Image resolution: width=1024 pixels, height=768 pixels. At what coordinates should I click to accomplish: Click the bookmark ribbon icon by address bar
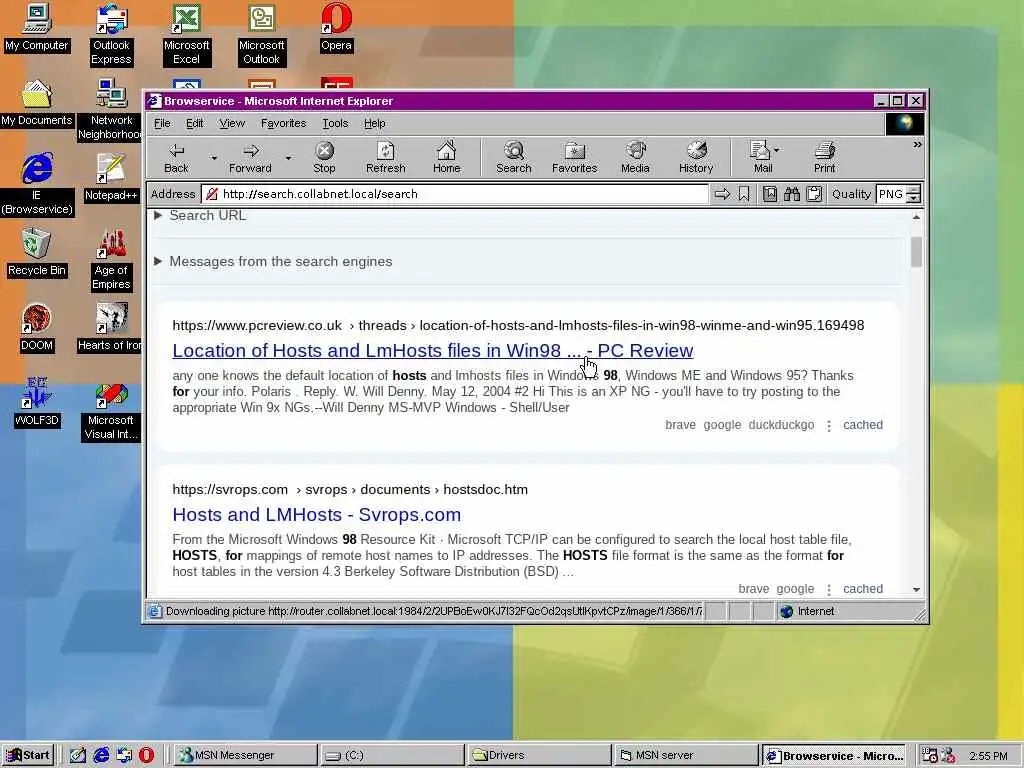coord(744,194)
